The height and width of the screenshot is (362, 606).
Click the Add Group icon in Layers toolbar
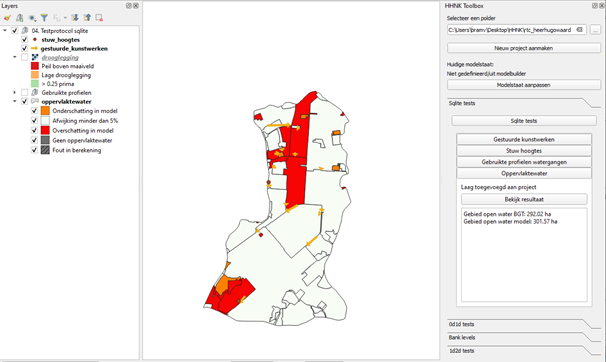[x=20, y=18]
